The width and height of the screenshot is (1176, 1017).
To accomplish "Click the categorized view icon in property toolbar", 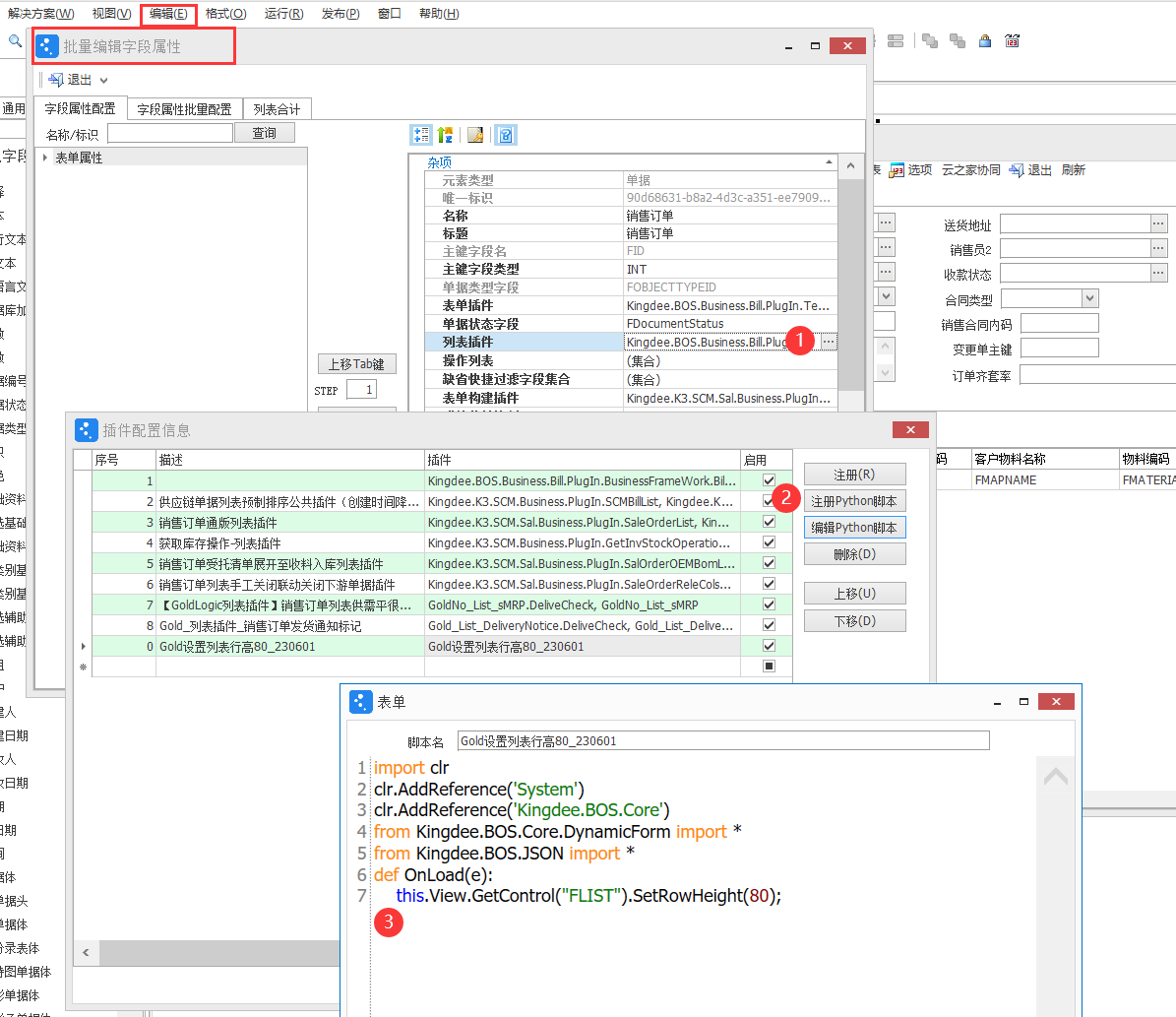I will [x=421, y=135].
